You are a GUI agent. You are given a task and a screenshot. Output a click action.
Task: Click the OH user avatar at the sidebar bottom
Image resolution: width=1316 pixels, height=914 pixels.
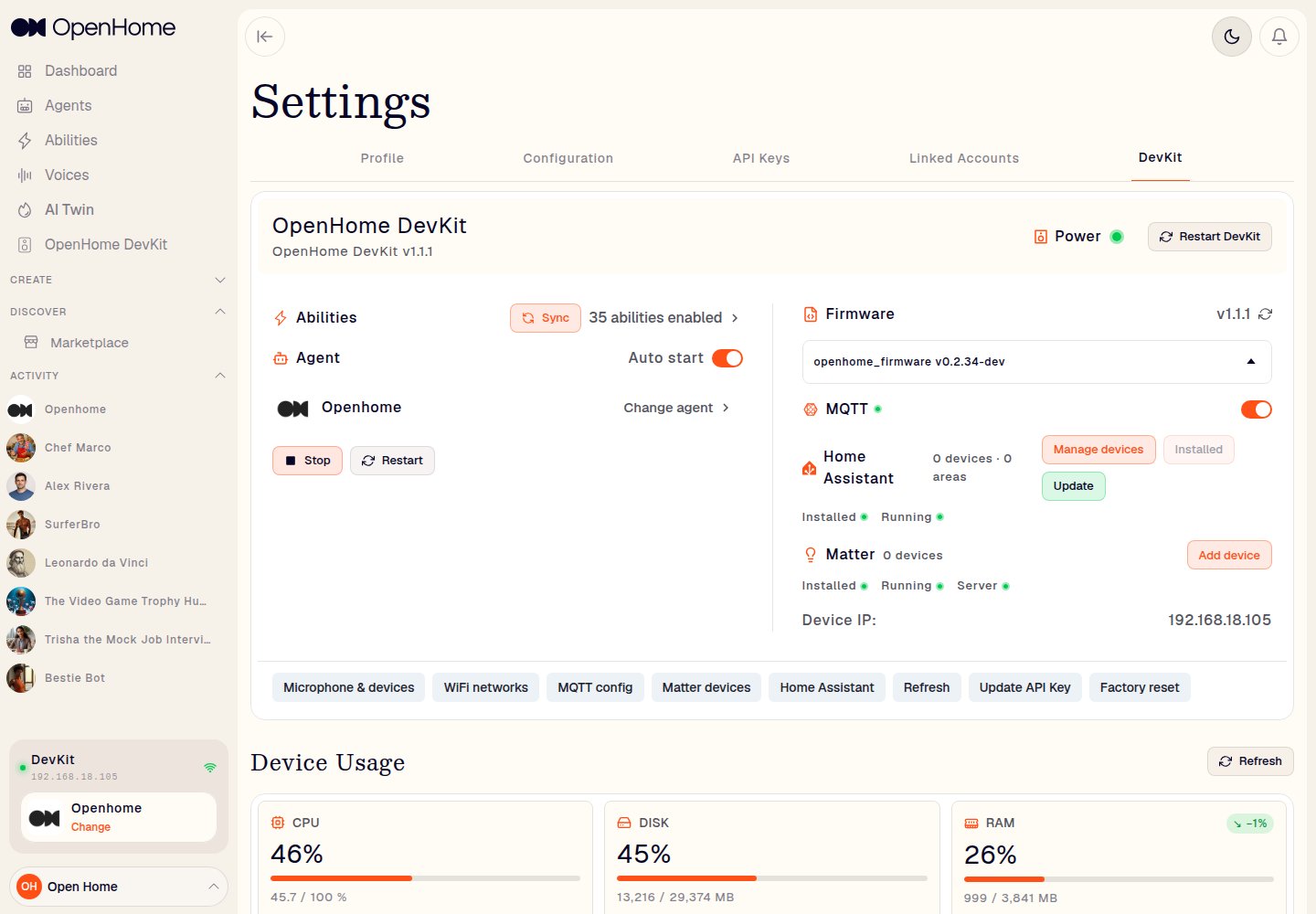(x=29, y=887)
